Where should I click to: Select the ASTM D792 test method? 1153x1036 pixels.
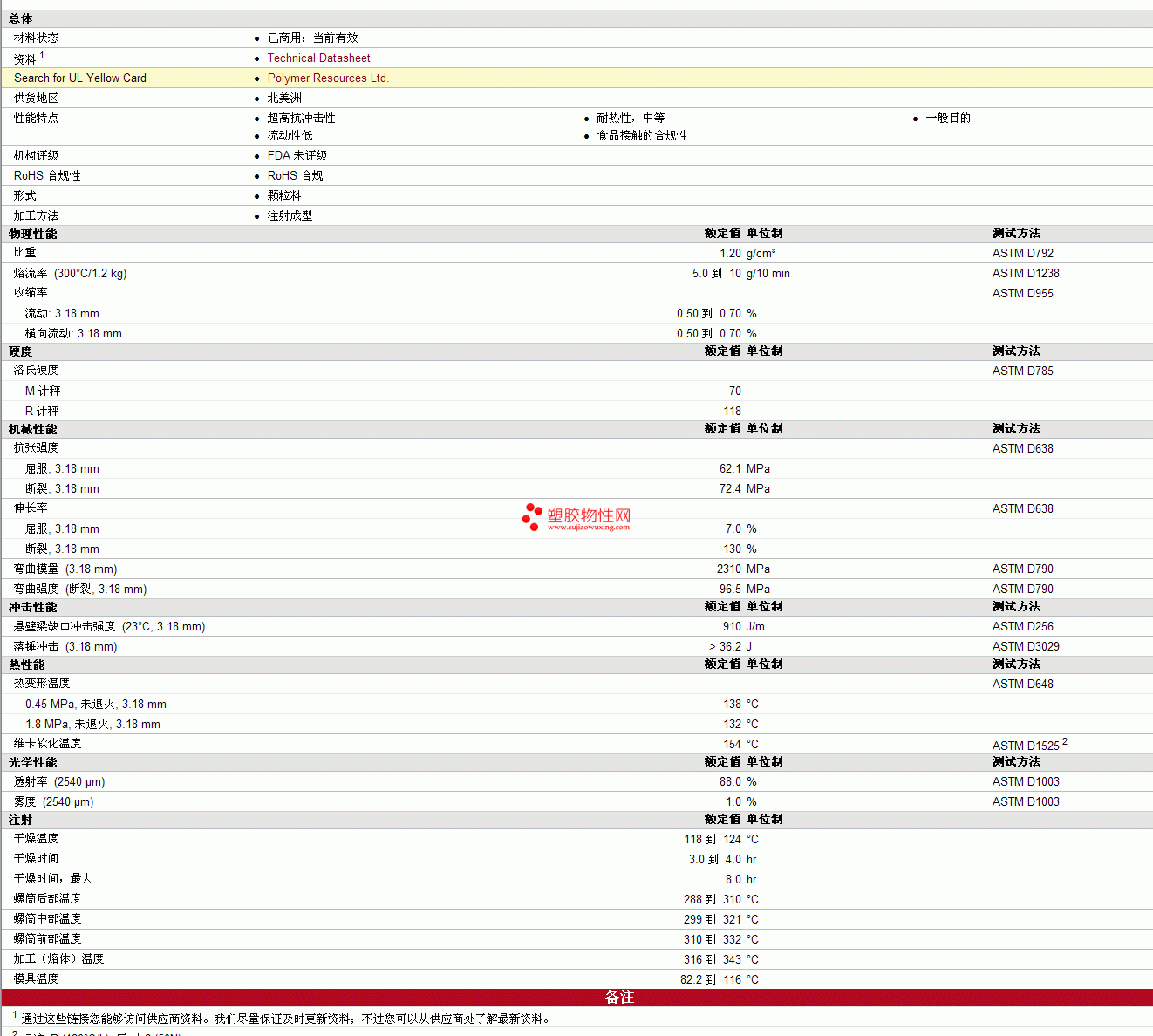click(1023, 253)
